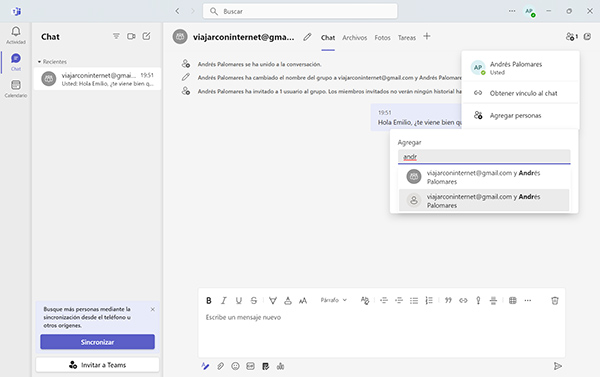Toggle bold formatting
This screenshot has height=377, width=600.
tap(209, 300)
